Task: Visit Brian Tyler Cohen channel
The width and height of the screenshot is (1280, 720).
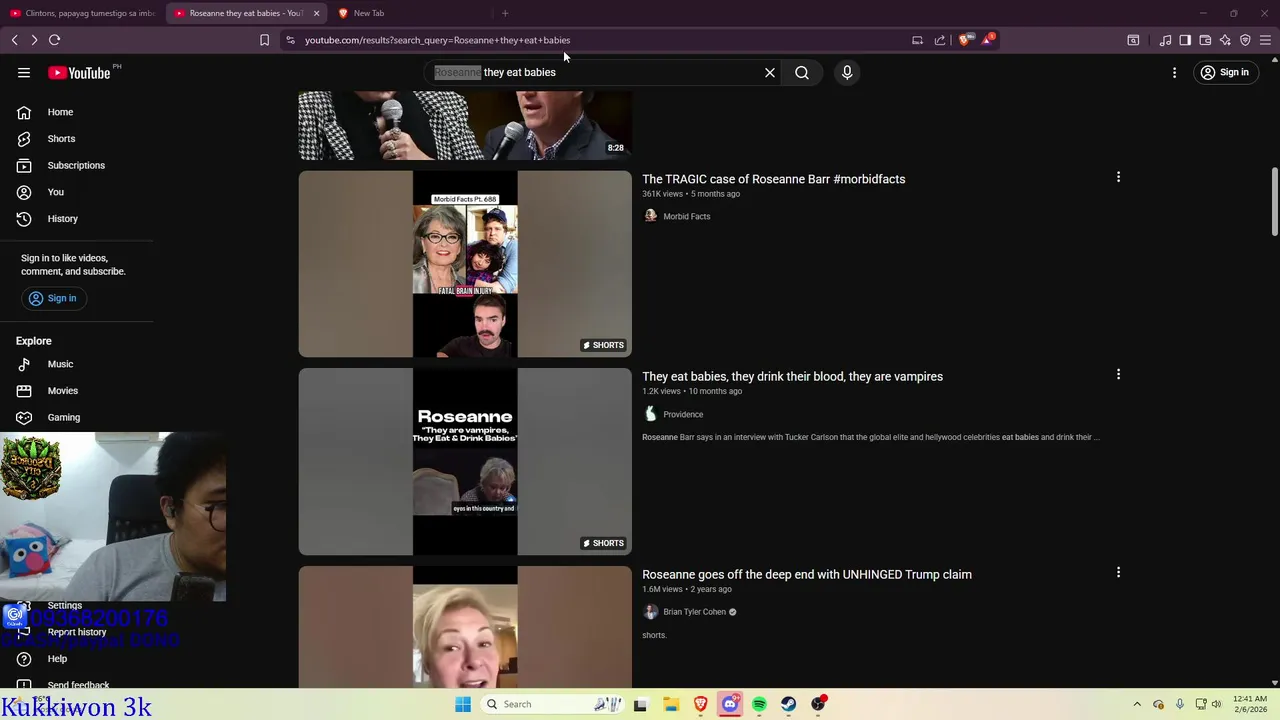Action: click(694, 612)
